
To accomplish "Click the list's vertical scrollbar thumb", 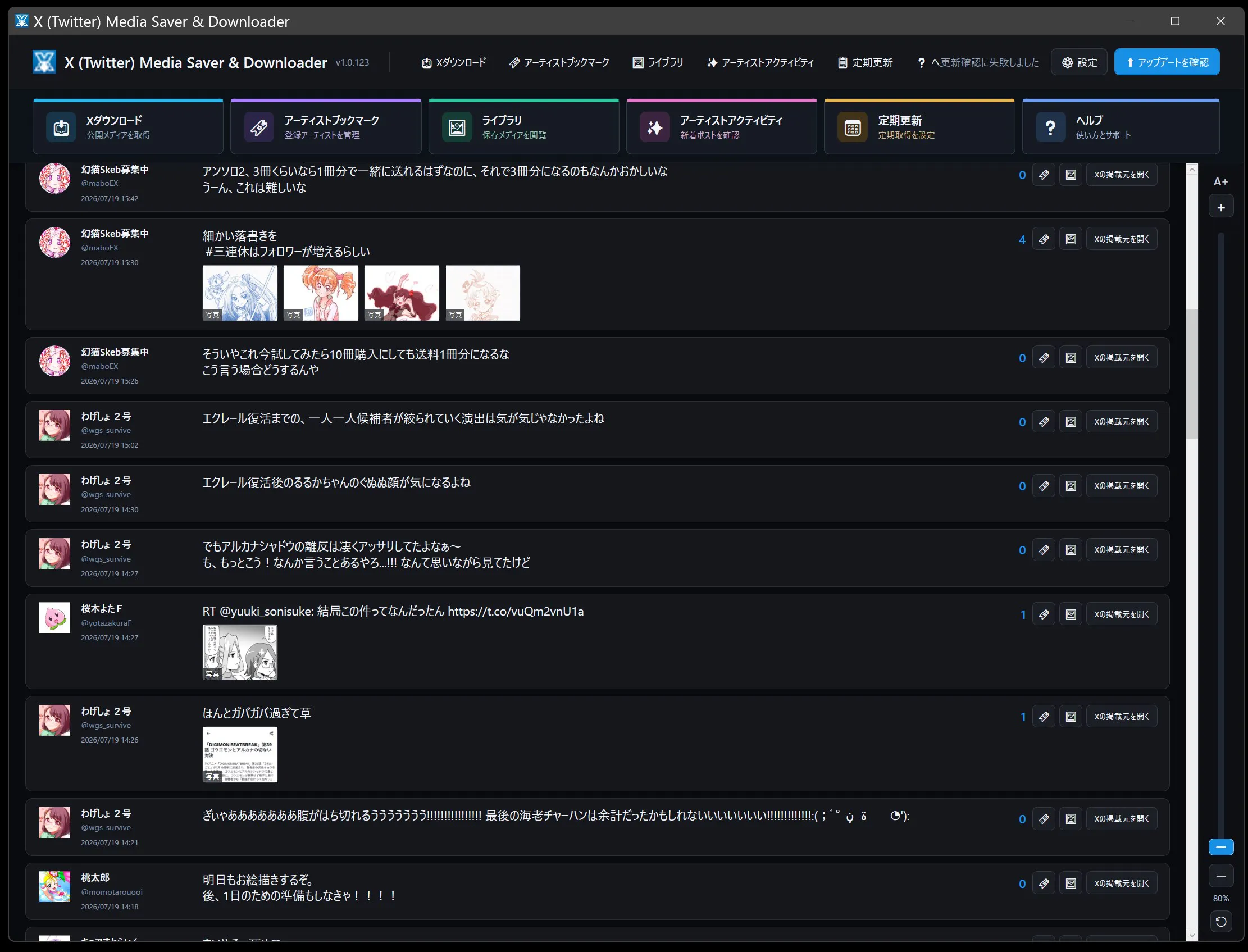I will point(1192,374).
